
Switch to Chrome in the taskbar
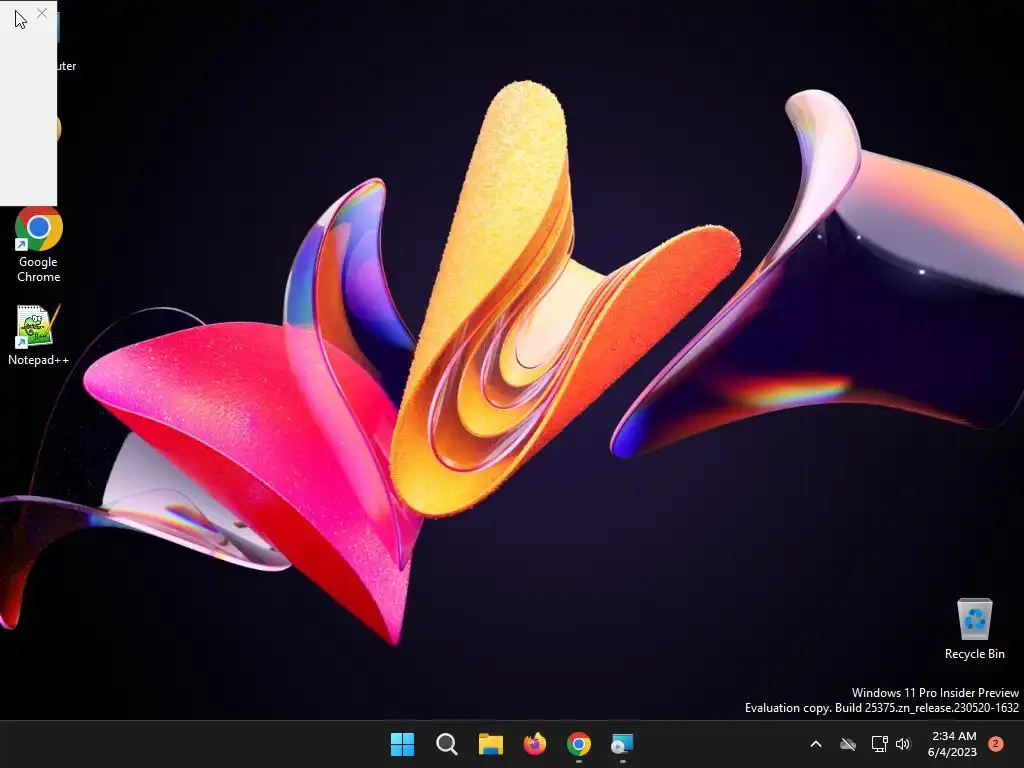(579, 744)
